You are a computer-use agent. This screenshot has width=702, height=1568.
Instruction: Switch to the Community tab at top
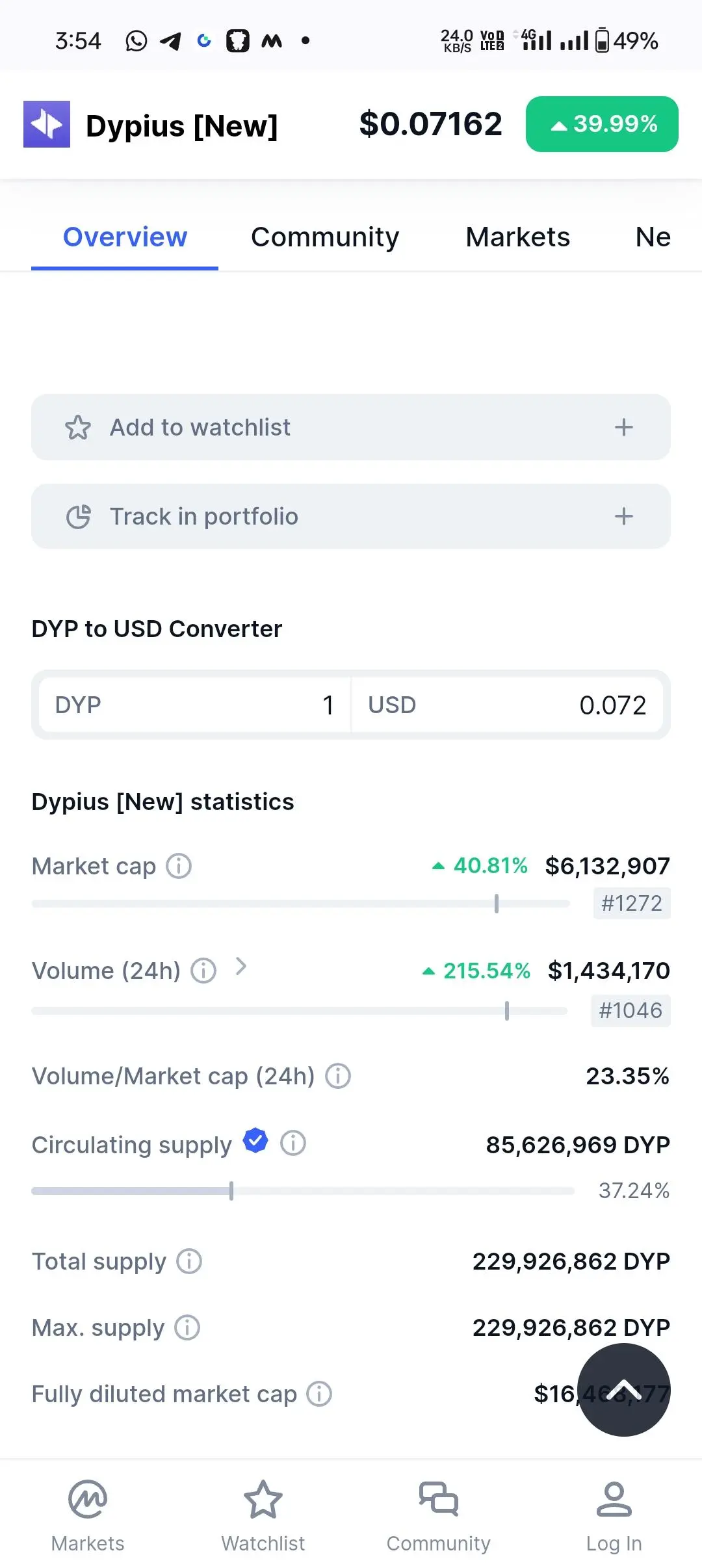[x=325, y=237]
